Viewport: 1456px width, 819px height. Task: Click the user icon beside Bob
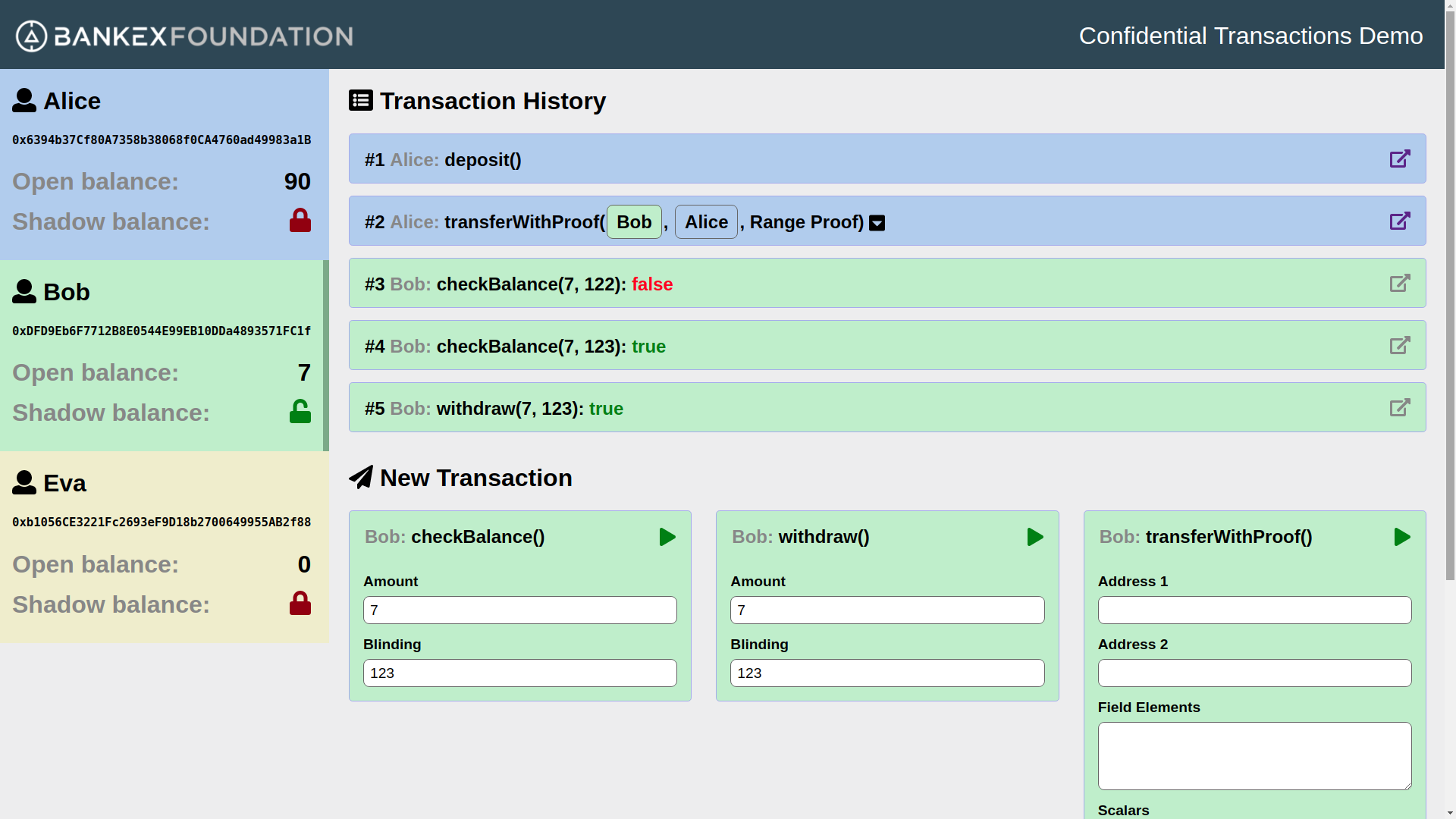coord(24,291)
